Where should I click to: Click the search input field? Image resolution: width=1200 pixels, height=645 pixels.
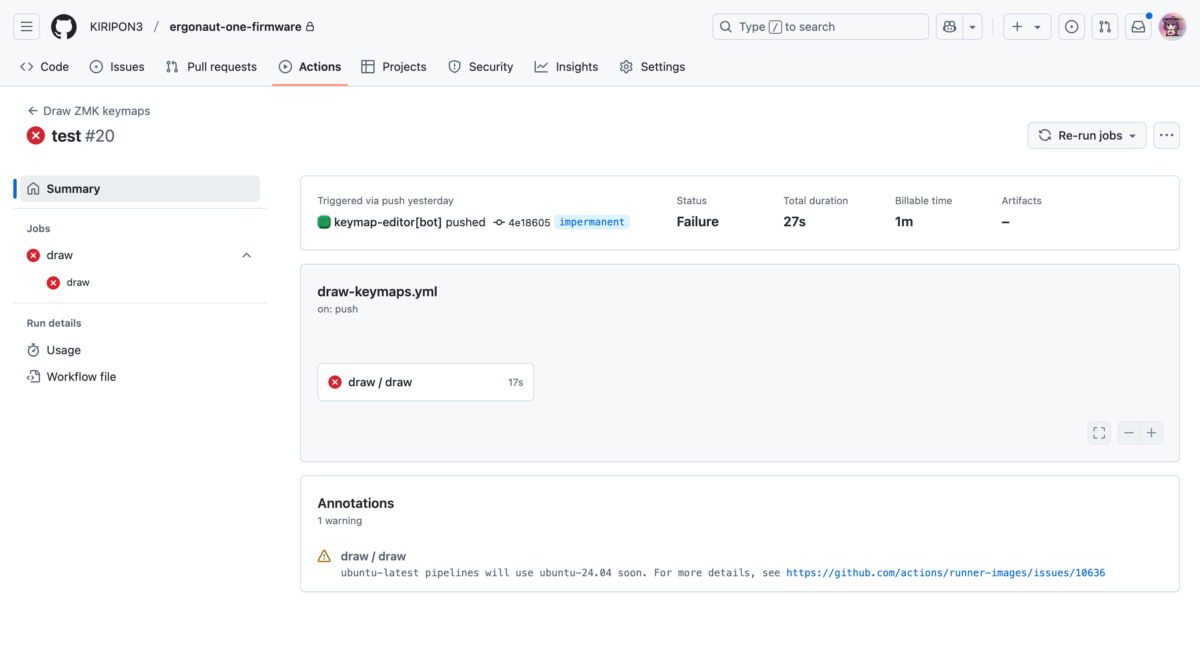820,27
